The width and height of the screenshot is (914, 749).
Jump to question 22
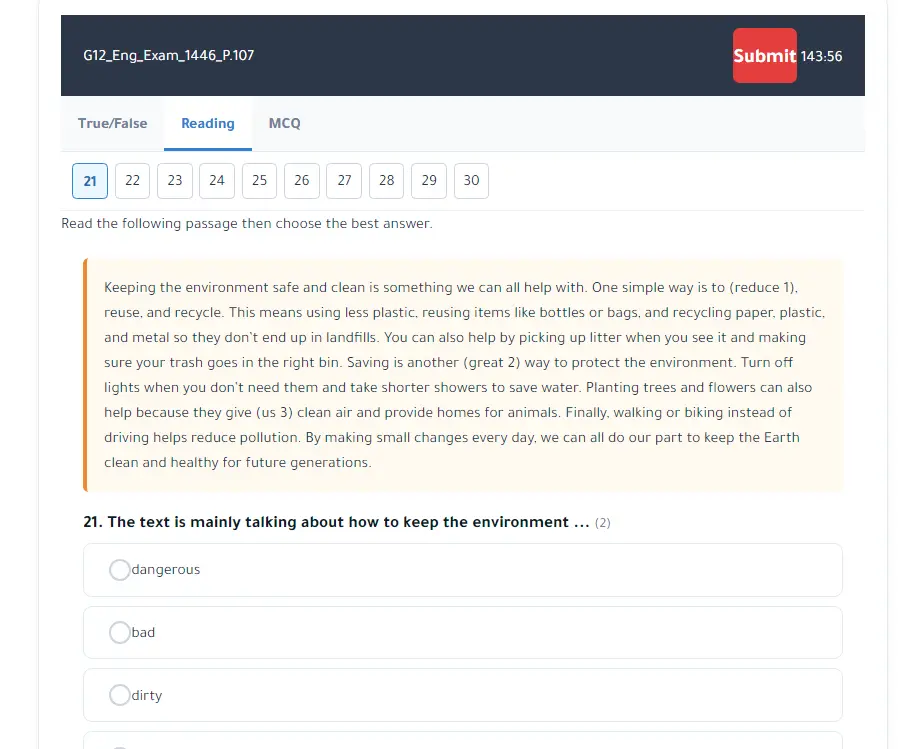[132, 181]
